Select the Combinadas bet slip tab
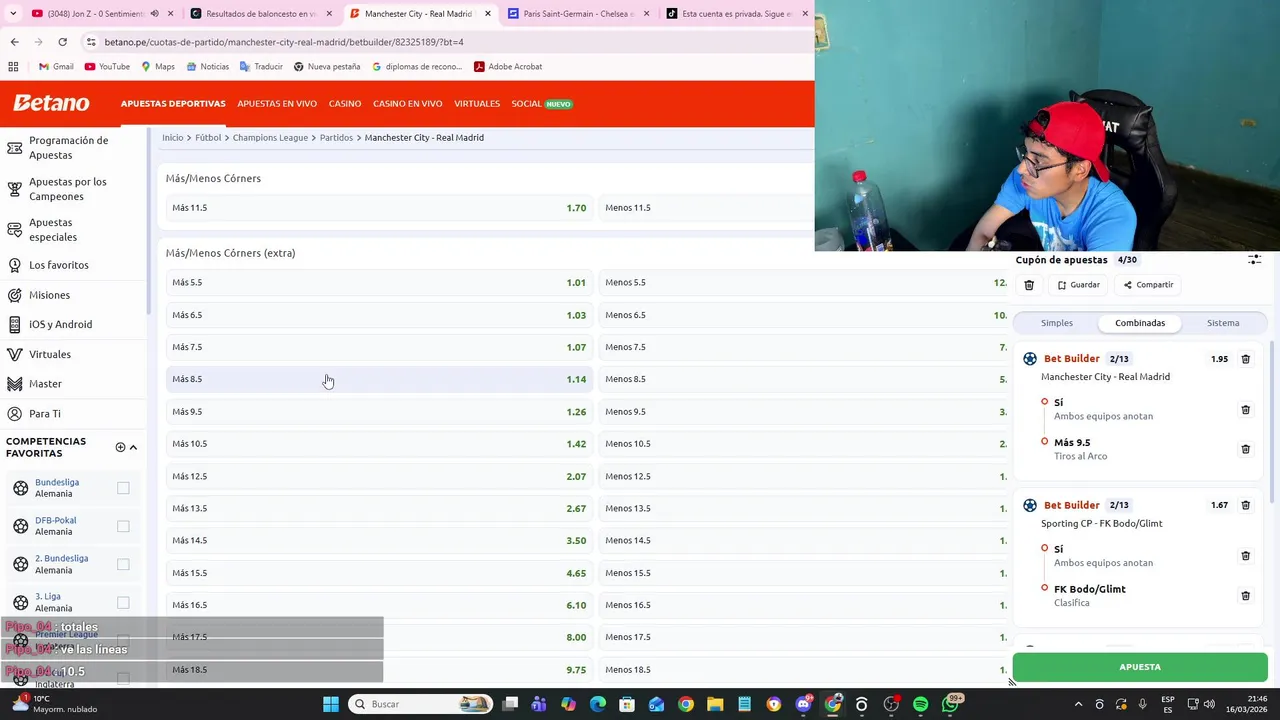The height and width of the screenshot is (720, 1280). click(x=1140, y=323)
